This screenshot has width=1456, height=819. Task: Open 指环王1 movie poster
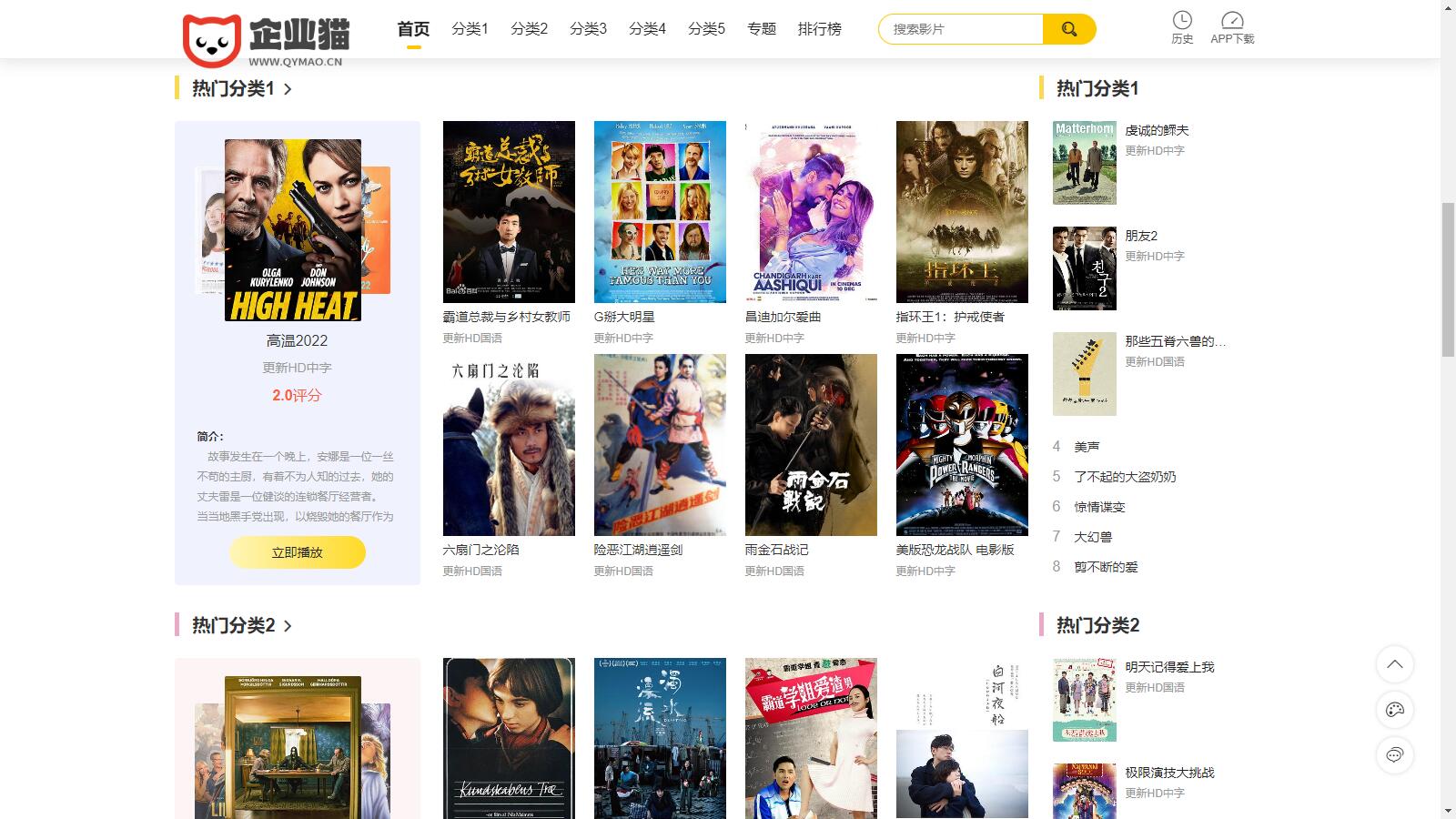click(x=962, y=212)
